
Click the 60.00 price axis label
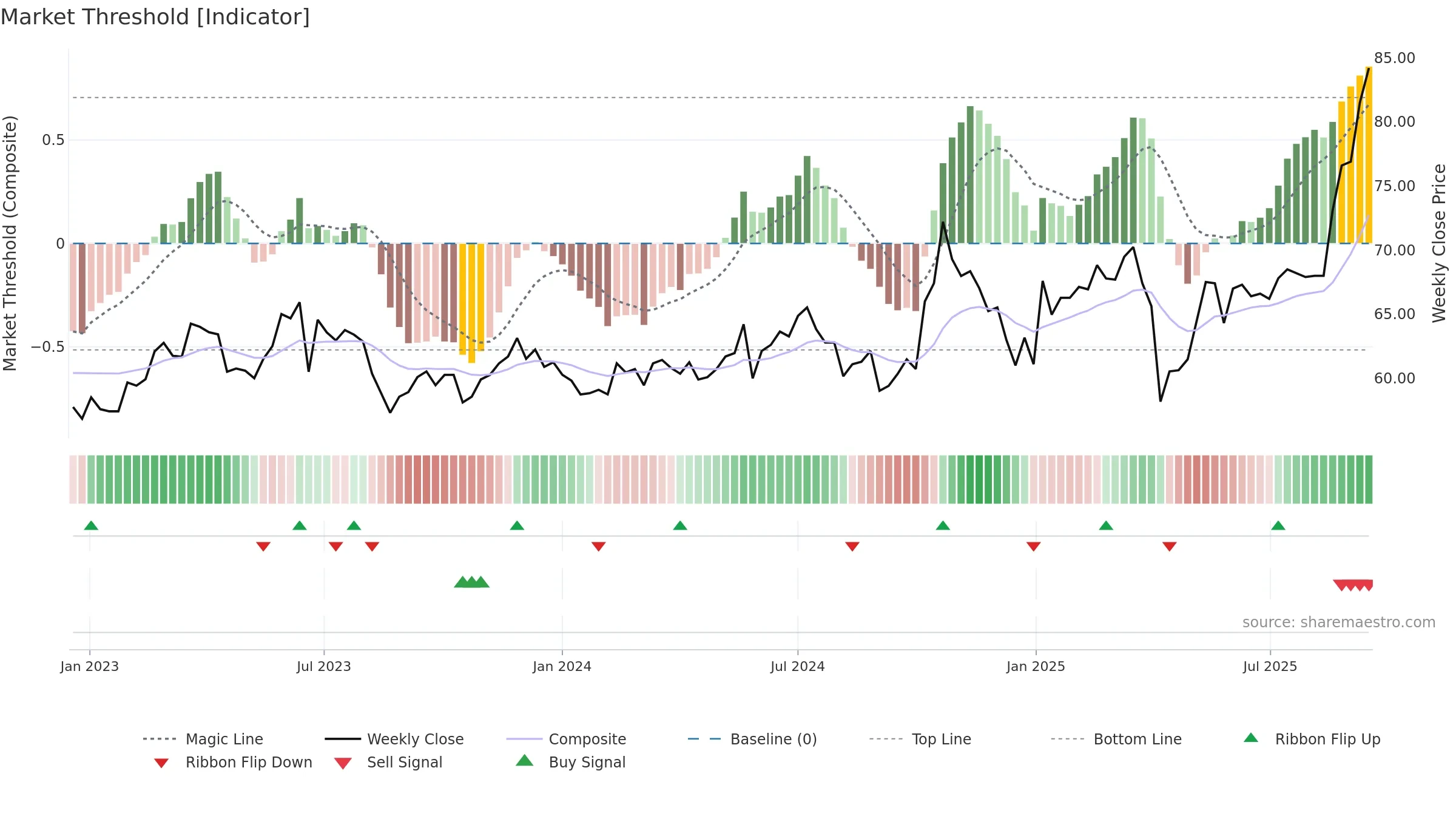coord(1395,379)
